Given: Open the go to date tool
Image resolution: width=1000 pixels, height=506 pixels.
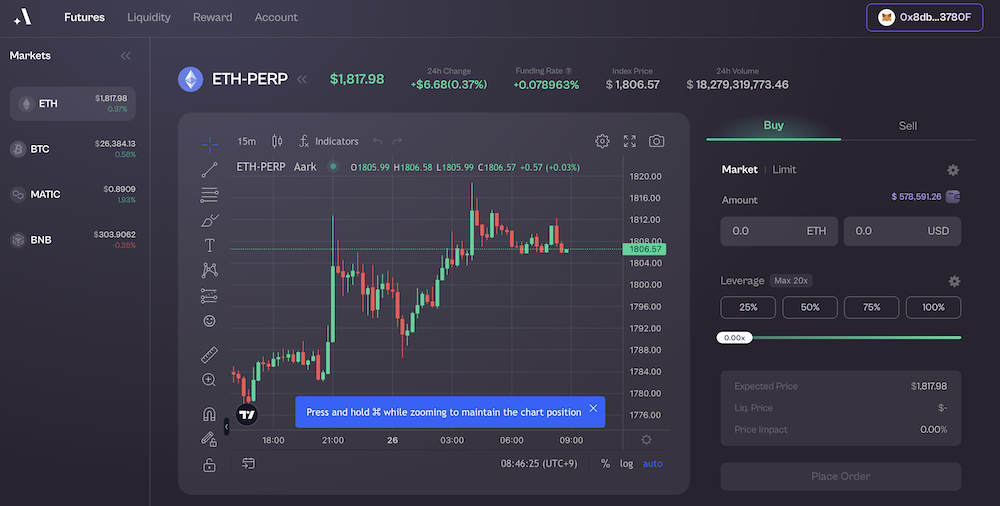Looking at the screenshot, I should pos(249,463).
